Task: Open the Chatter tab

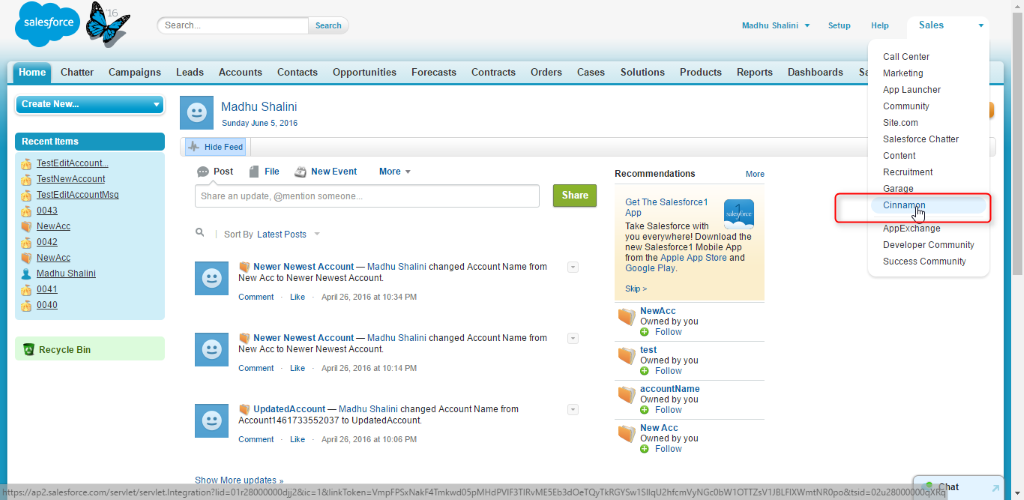Action: pyautogui.click(x=77, y=72)
